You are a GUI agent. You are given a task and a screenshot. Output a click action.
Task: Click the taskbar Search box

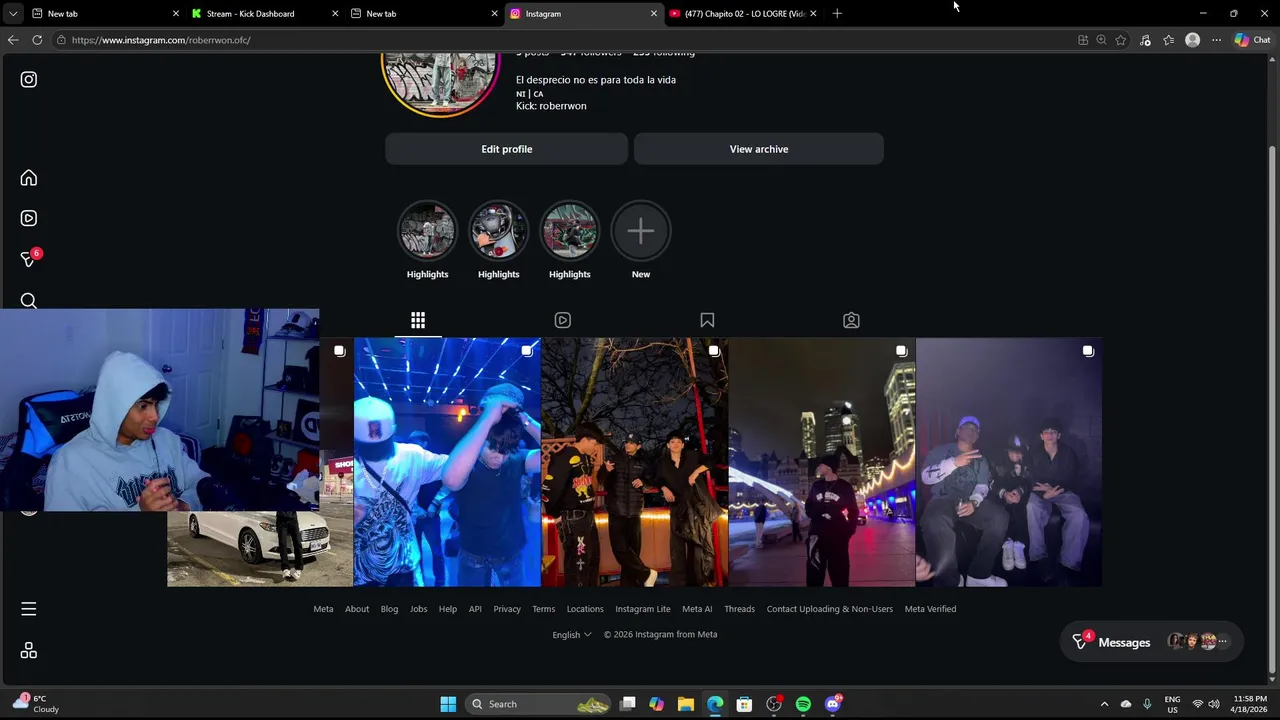tap(539, 704)
